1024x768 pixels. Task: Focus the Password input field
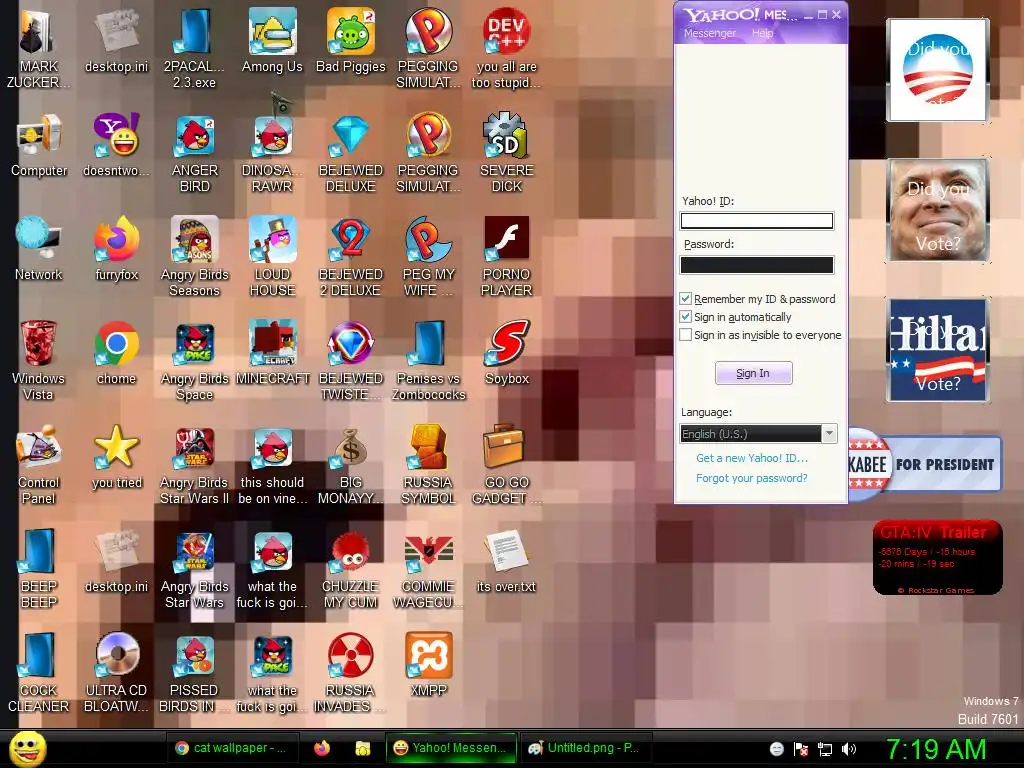756,264
